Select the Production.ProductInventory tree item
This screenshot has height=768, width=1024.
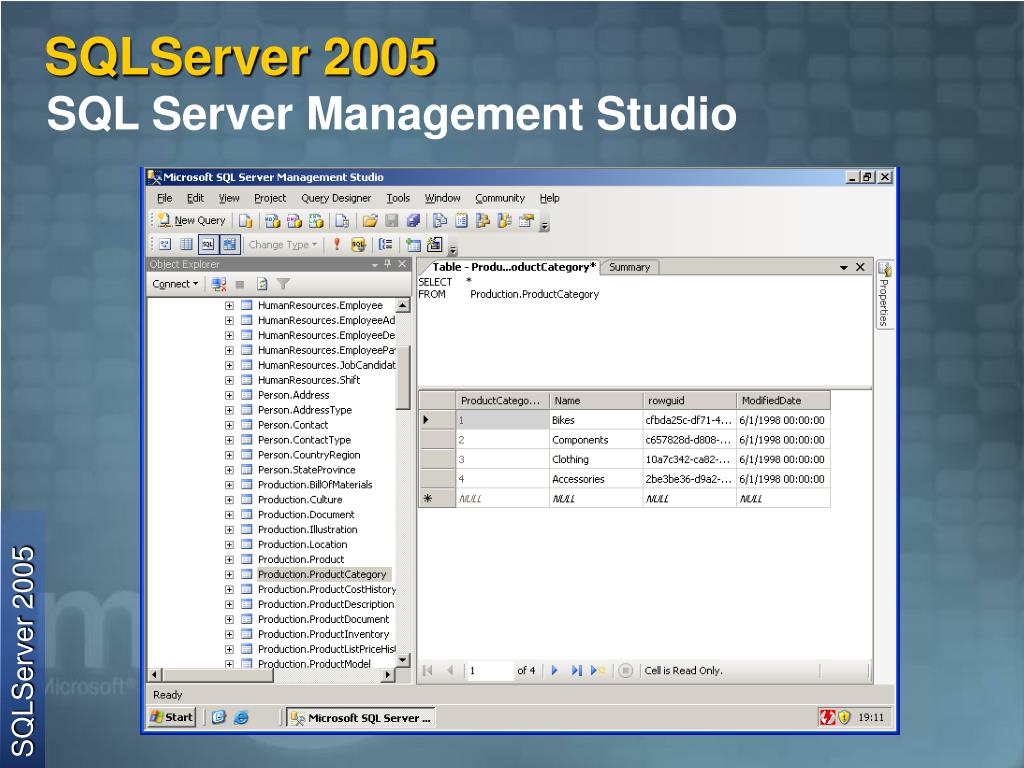coord(323,634)
